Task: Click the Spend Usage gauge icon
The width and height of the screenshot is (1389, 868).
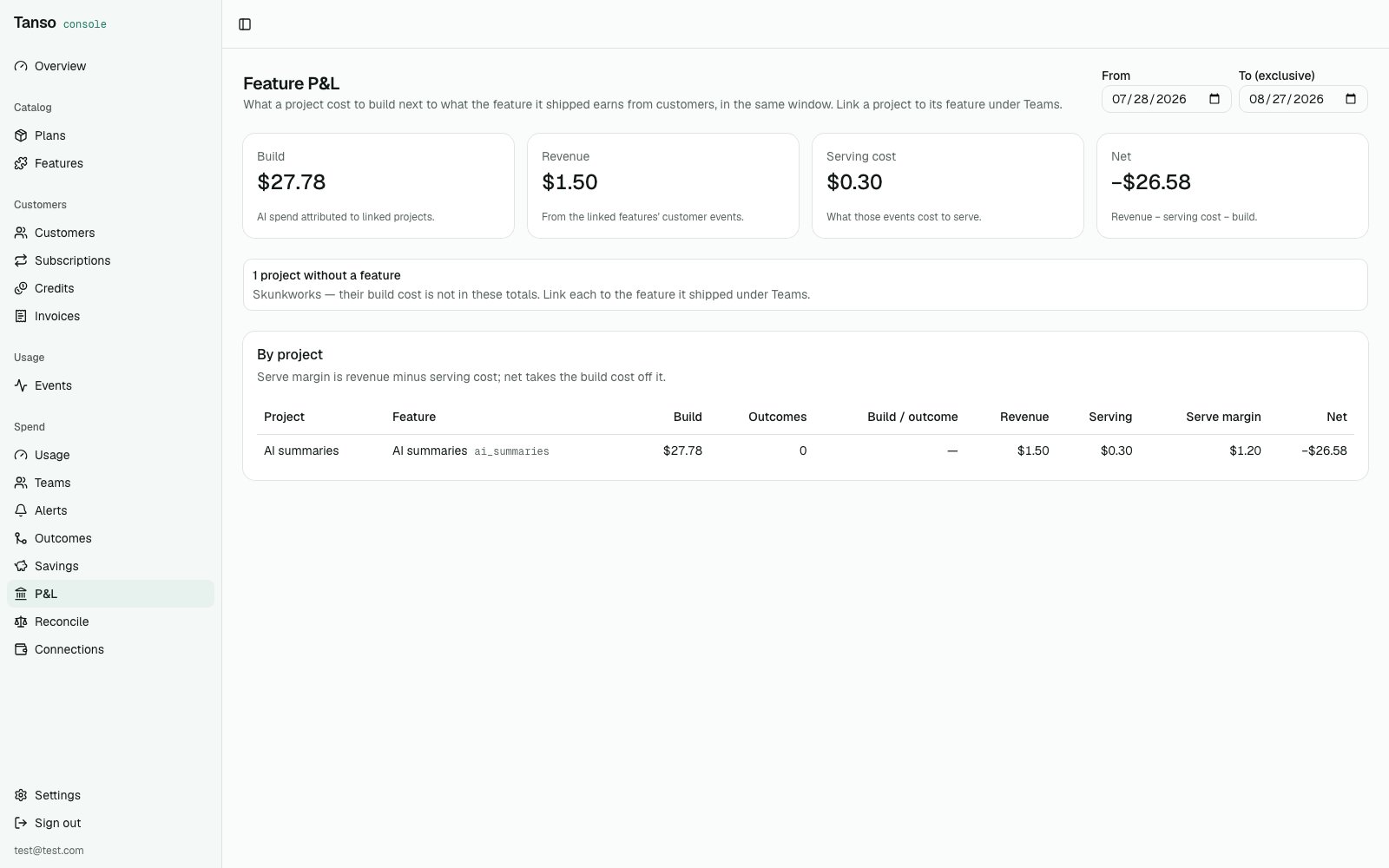Action: 21,455
